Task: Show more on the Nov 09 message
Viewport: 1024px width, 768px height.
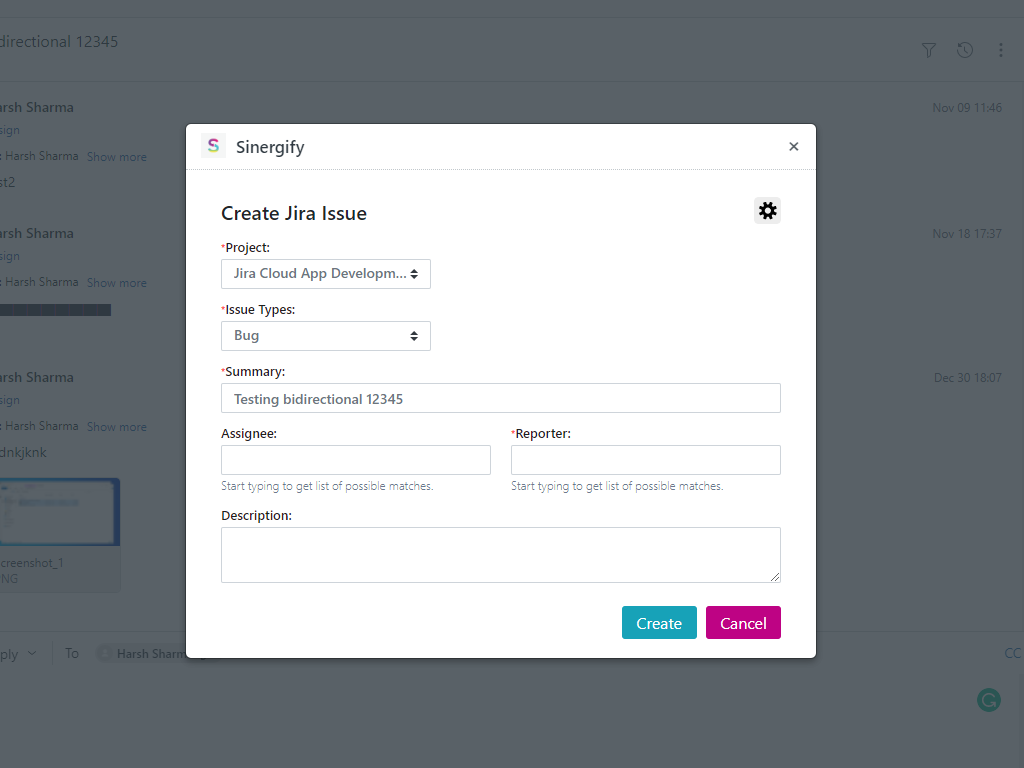Action: pyautogui.click(x=117, y=157)
